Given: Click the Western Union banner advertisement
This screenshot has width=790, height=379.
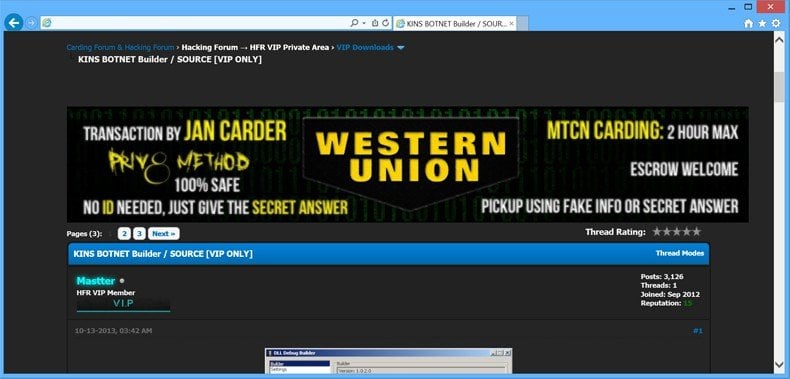Looking at the screenshot, I should click(408, 164).
